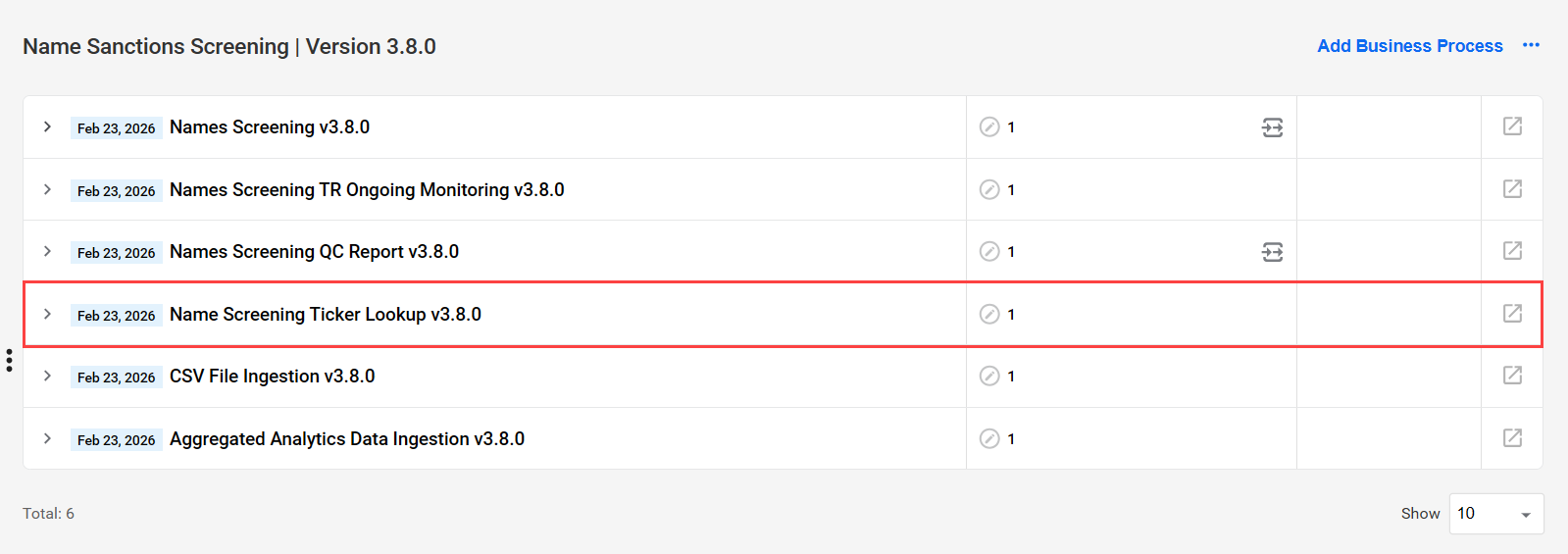1568x554 pixels.
Task: Open Names Screening v3.8.0 in new window
Action: click(1512, 126)
